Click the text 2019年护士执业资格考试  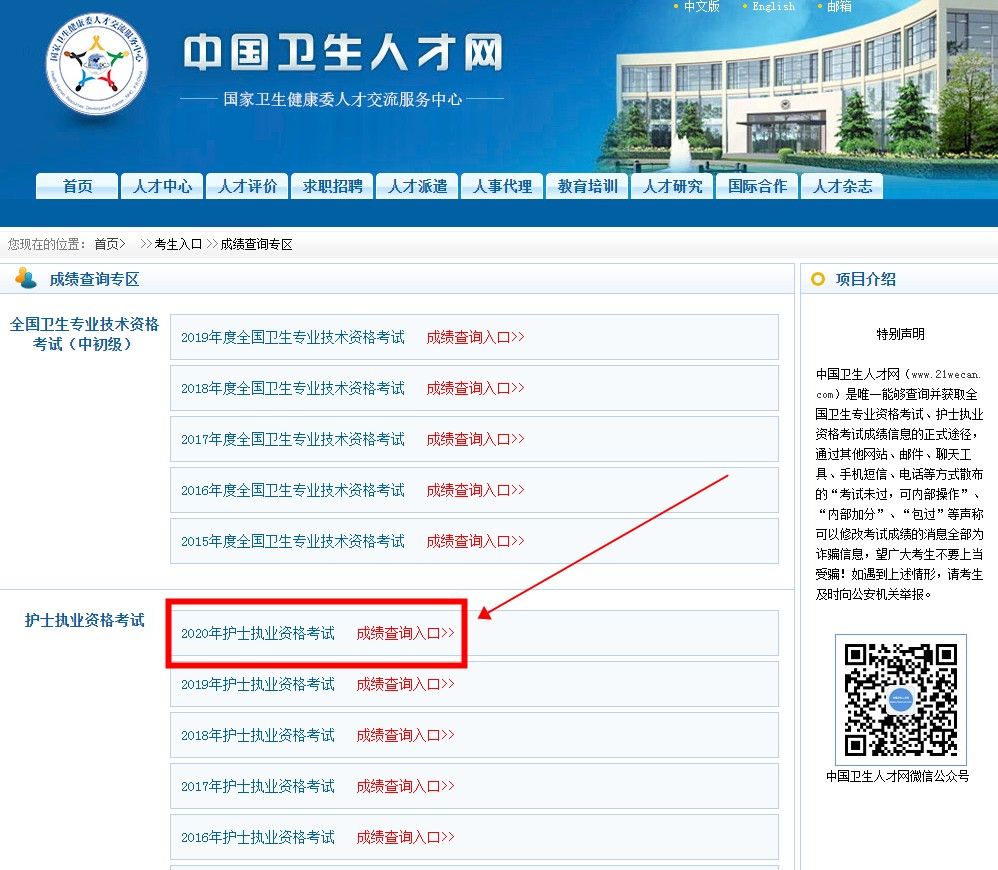click(258, 684)
